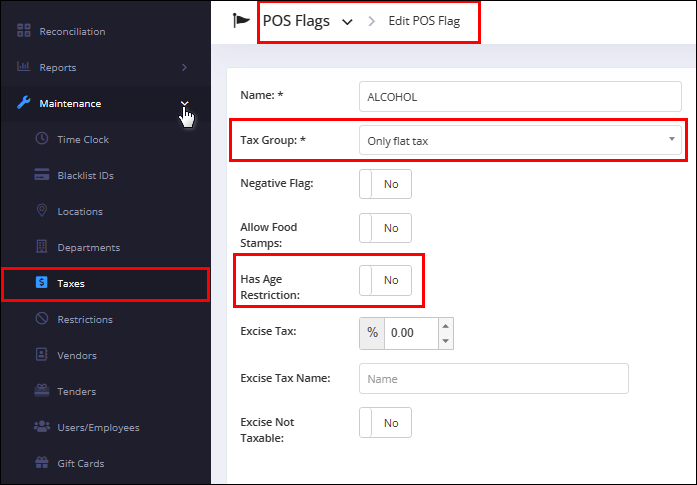This screenshot has height=485, width=697.
Task: Click the Reports bar chart icon
Action: tap(23, 67)
